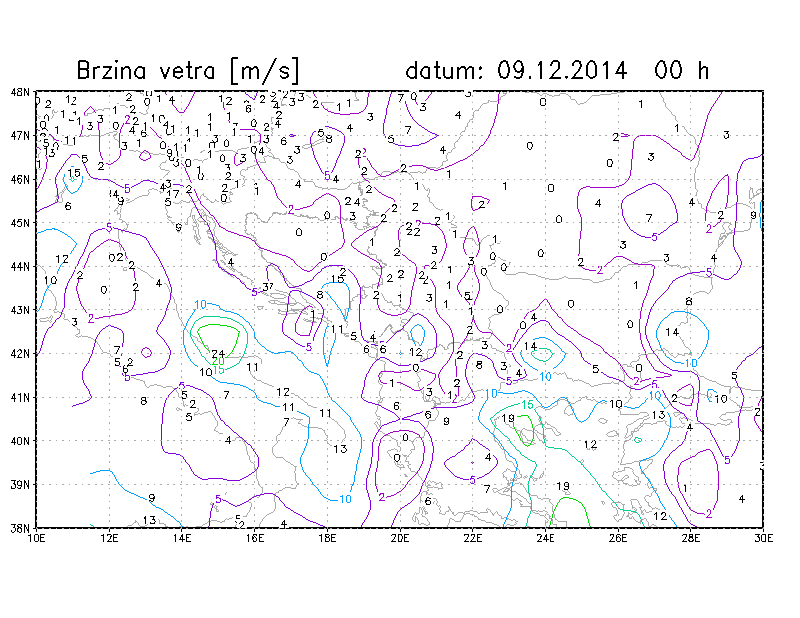Click the '43N' latitude axis label
Viewport: 800px width, 618px height.
click(20, 310)
